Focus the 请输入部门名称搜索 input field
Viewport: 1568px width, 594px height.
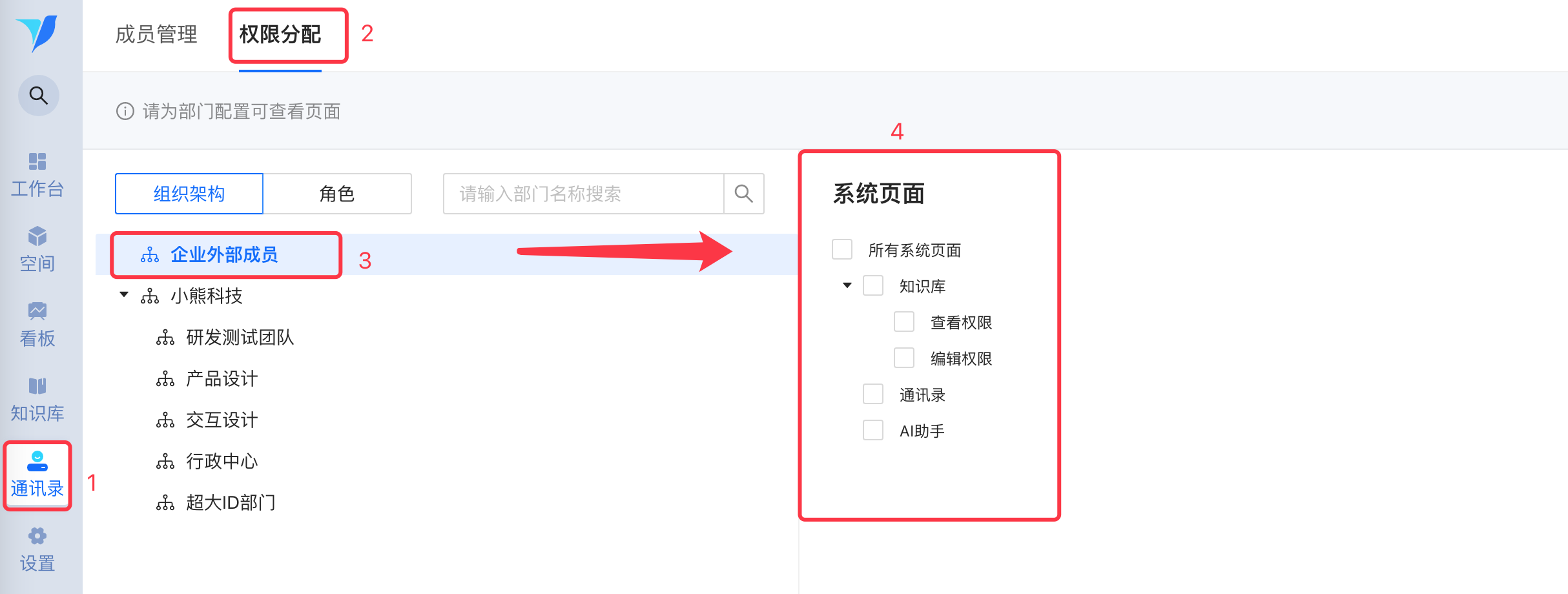point(583,194)
